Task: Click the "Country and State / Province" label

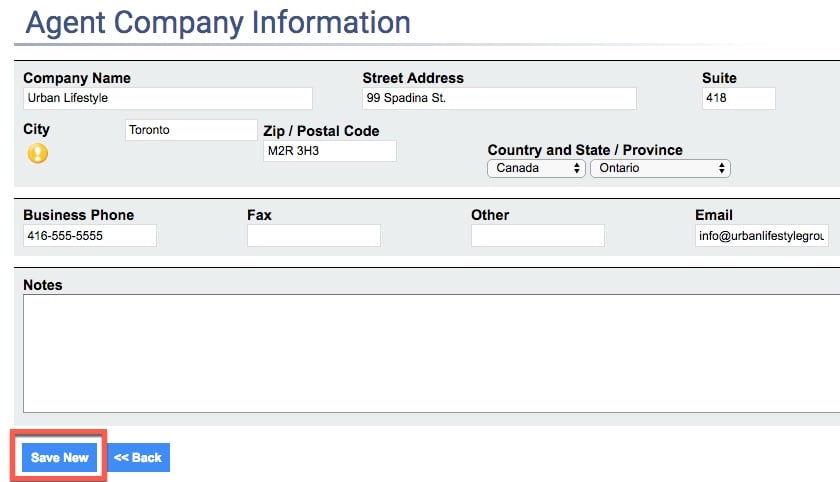Action: (585, 150)
